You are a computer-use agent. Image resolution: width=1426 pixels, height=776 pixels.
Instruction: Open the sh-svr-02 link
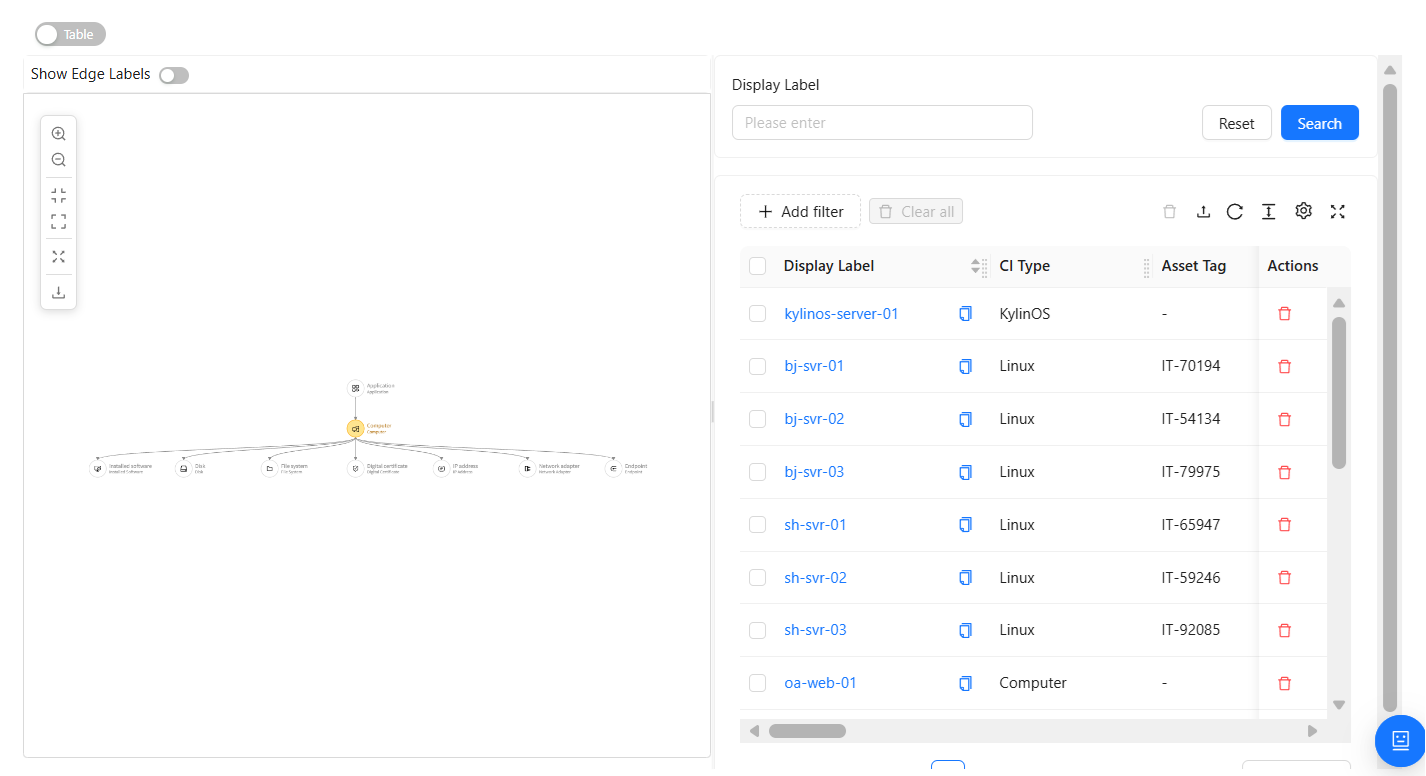[815, 578]
